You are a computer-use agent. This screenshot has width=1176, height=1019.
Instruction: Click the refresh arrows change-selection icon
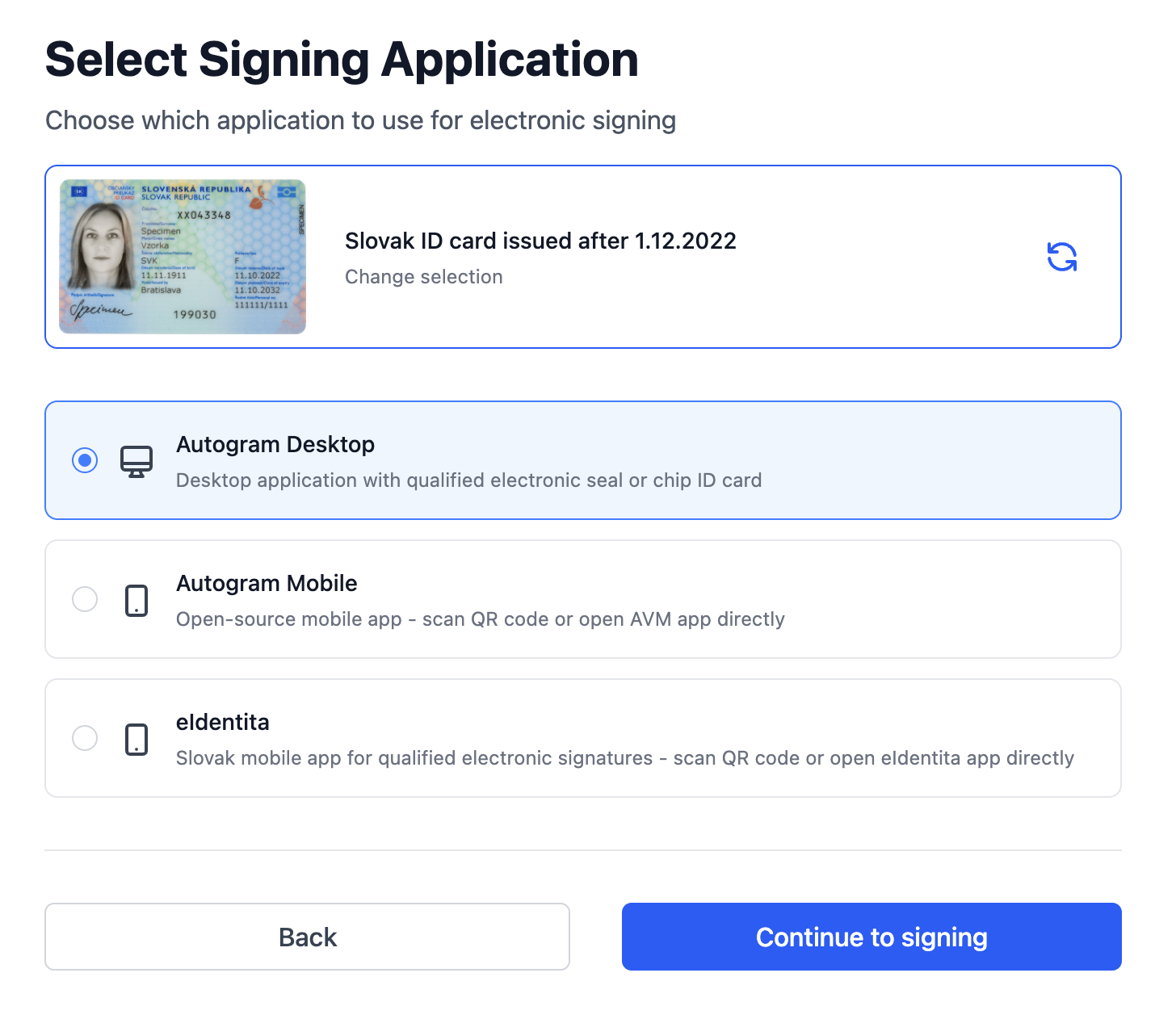[1061, 257]
